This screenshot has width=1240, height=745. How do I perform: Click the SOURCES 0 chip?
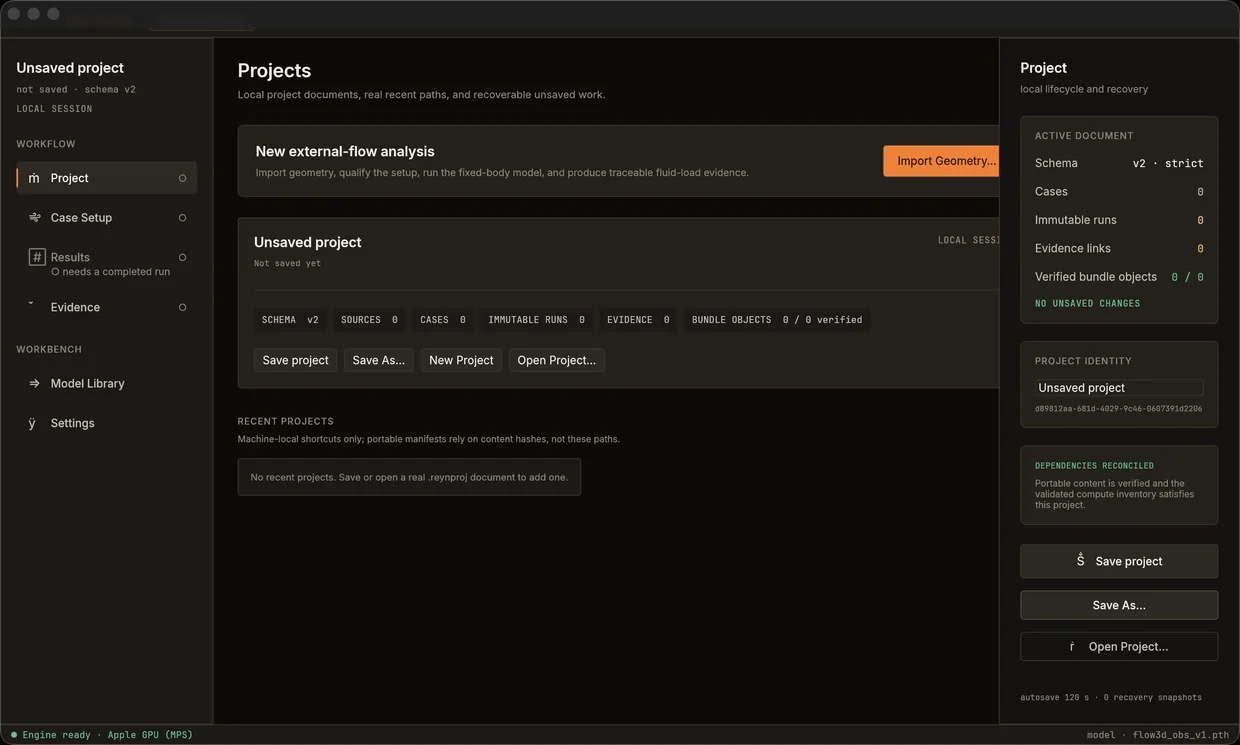click(369, 320)
